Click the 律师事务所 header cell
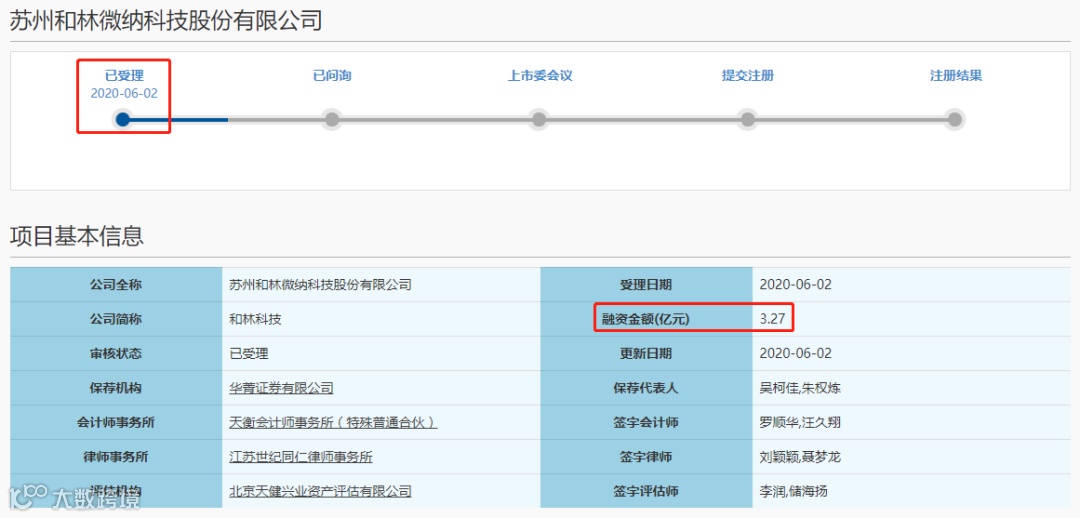 [x=116, y=457]
